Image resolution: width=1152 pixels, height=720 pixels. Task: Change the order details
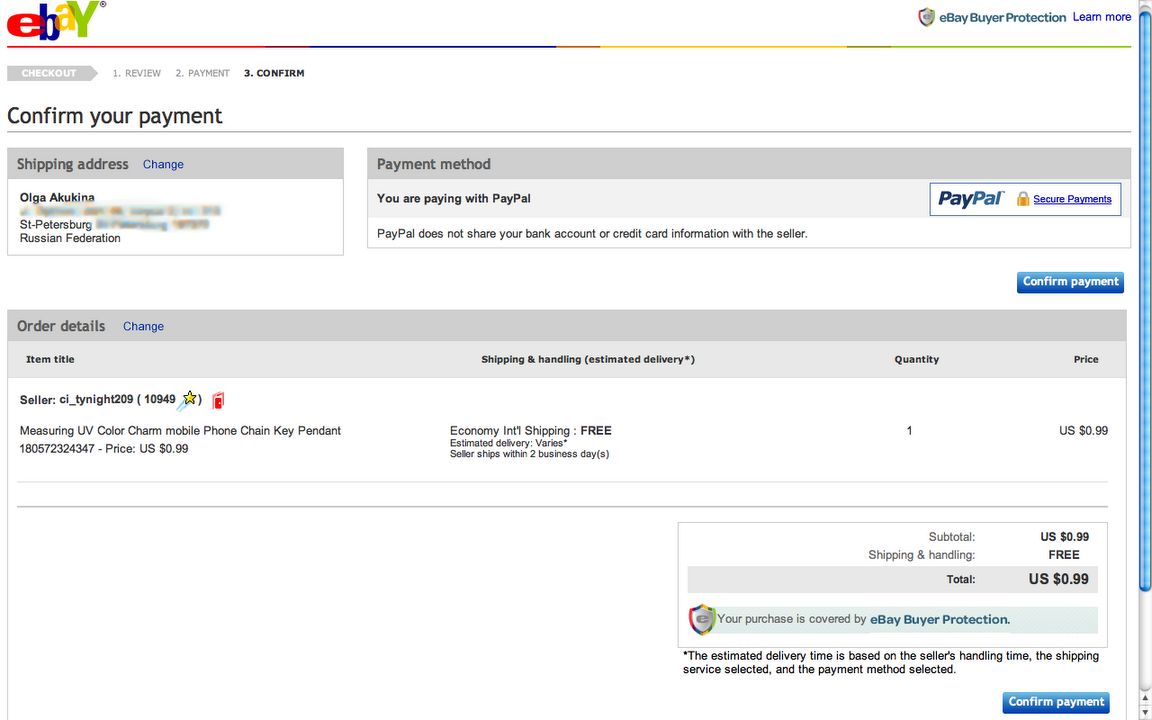143,326
